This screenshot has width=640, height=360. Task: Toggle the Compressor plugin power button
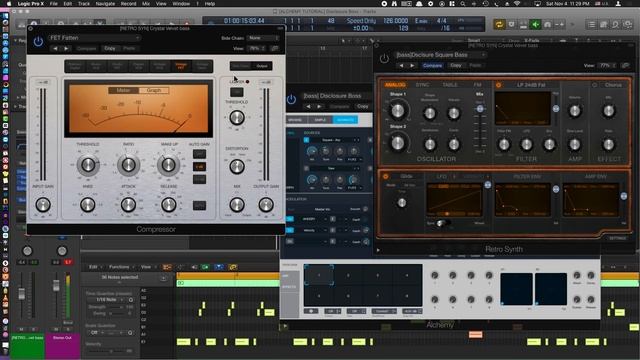(38, 41)
